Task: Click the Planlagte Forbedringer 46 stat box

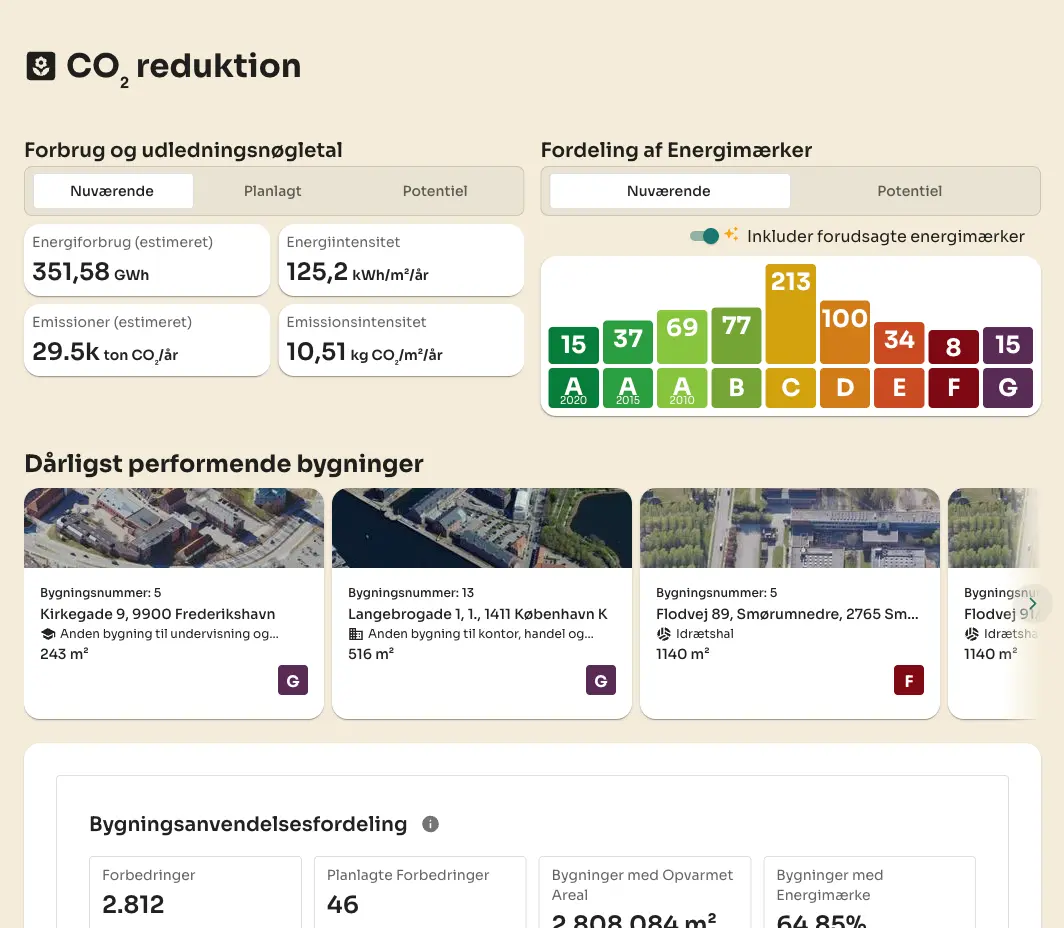Action: pos(420,892)
